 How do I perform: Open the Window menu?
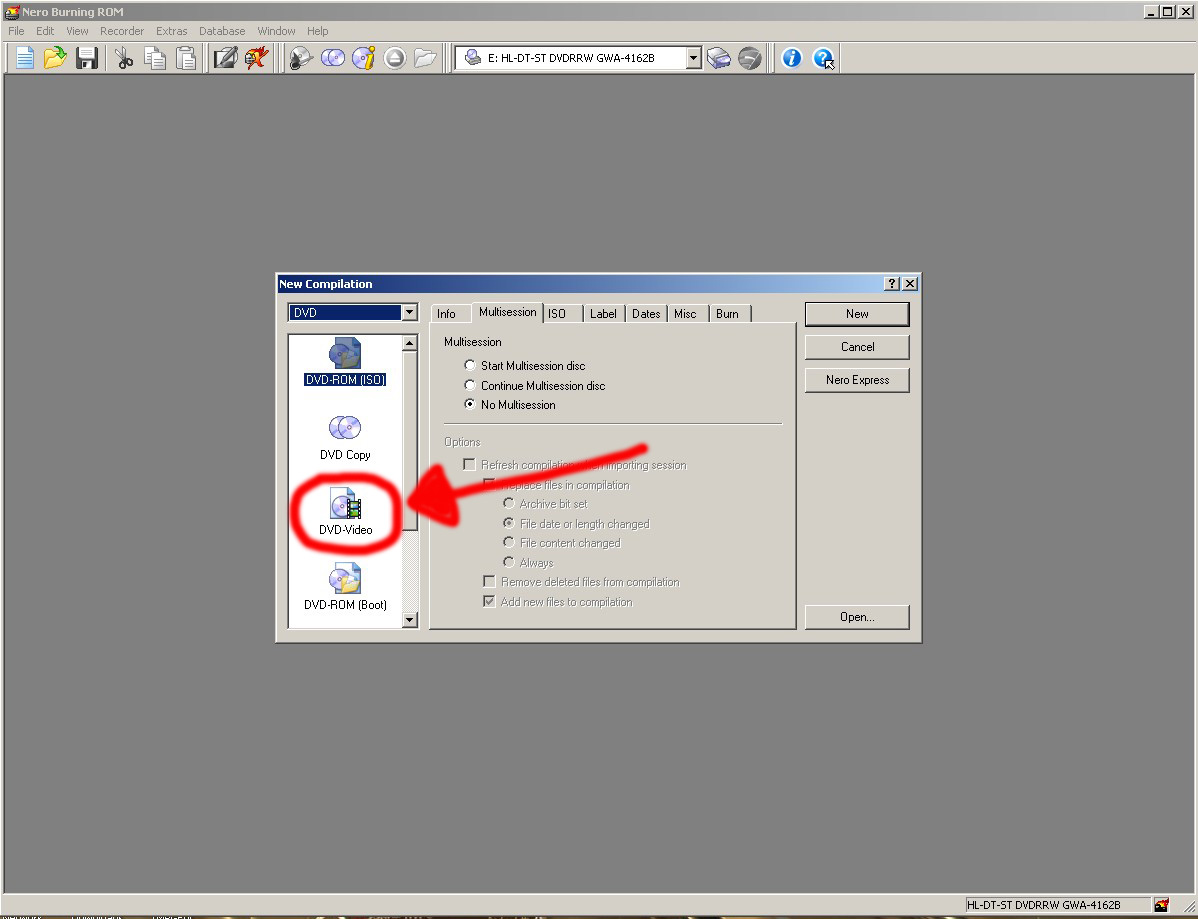coord(276,31)
